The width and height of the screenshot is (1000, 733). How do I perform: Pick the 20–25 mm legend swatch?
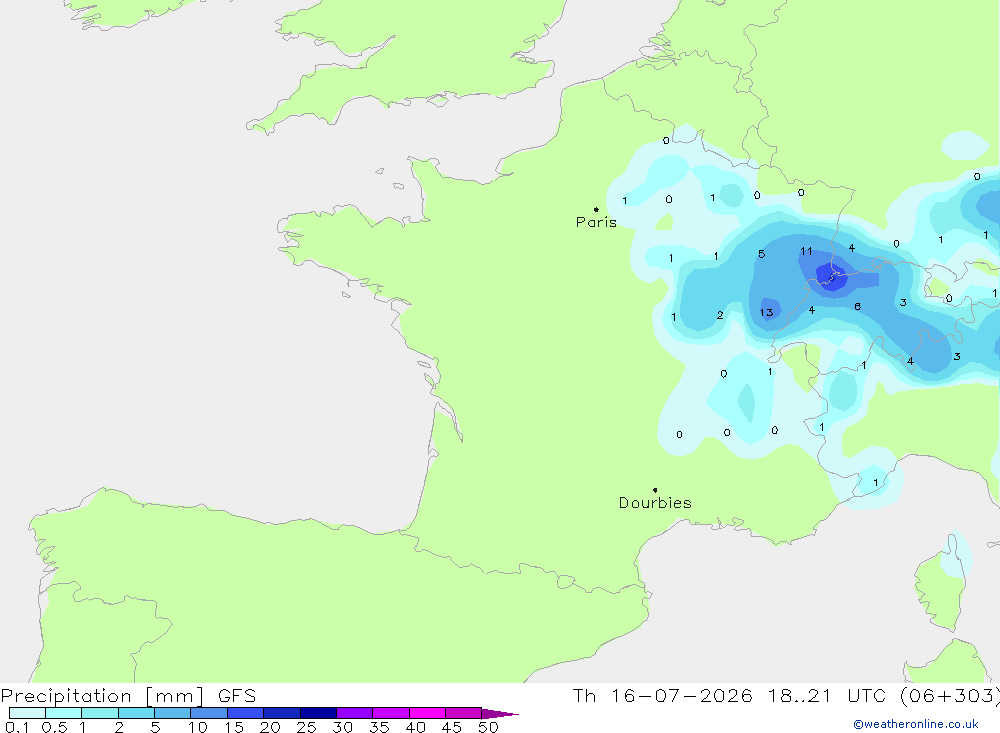tap(281, 713)
